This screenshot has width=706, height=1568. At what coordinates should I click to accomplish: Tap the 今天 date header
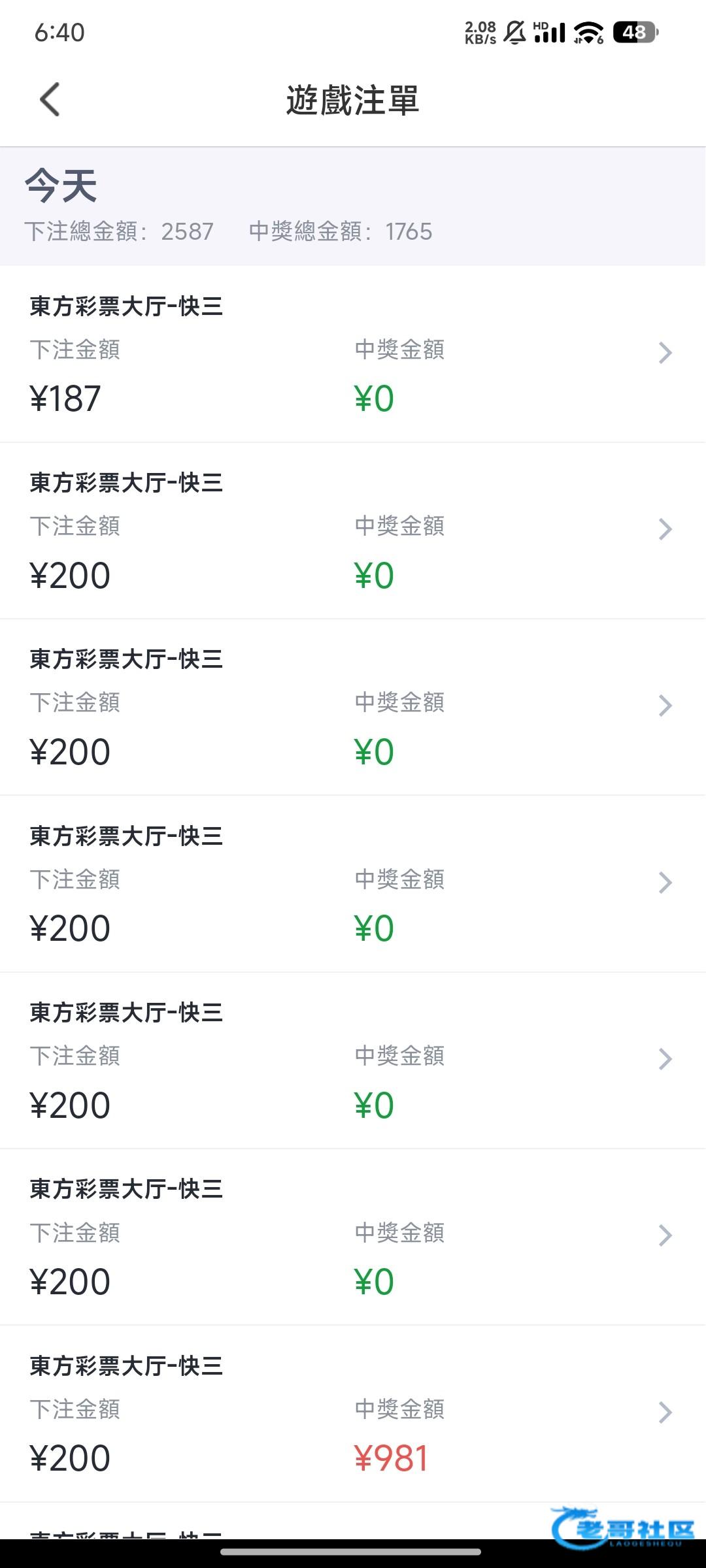61,186
